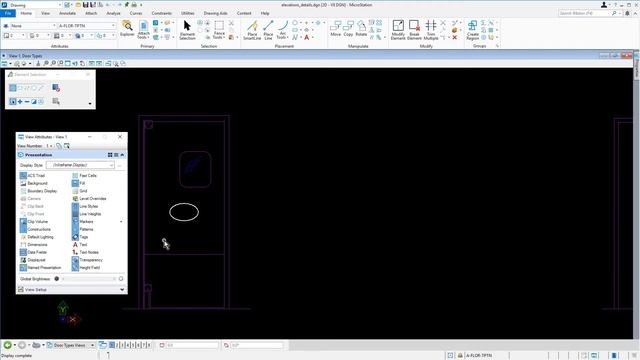
Task: Click the user account icon in title bar
Action: click(604, 5)
